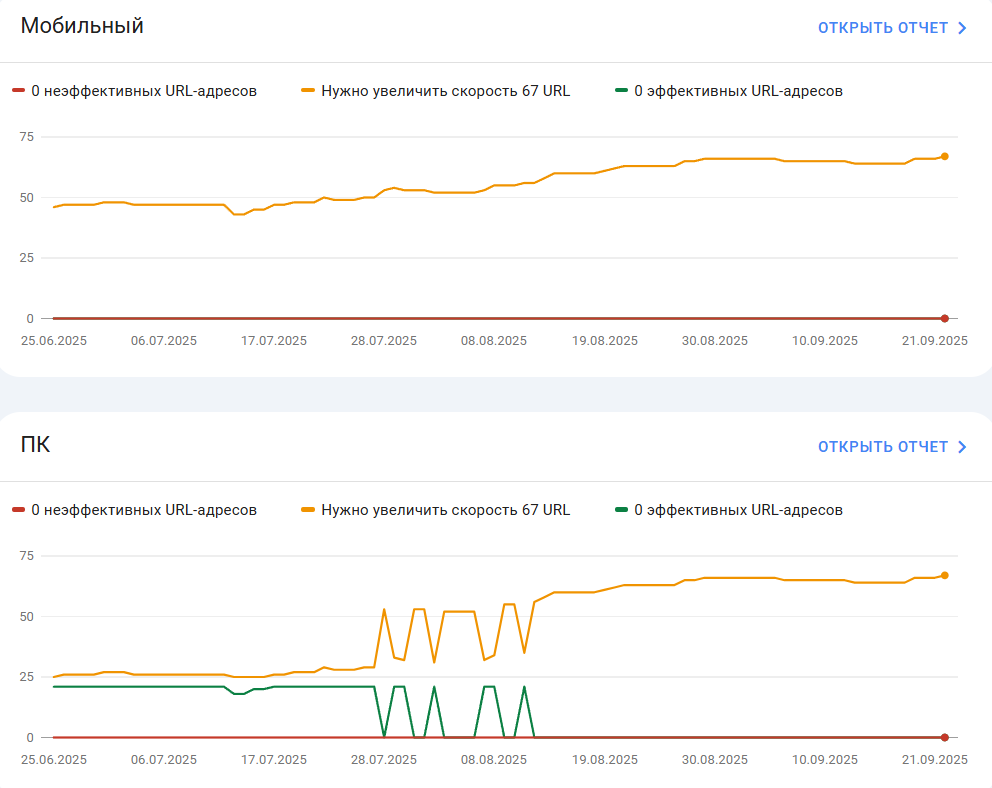Open the ПК report link
Image resolution: width=992 pixels, height=788 pixels.
(892, 447)
